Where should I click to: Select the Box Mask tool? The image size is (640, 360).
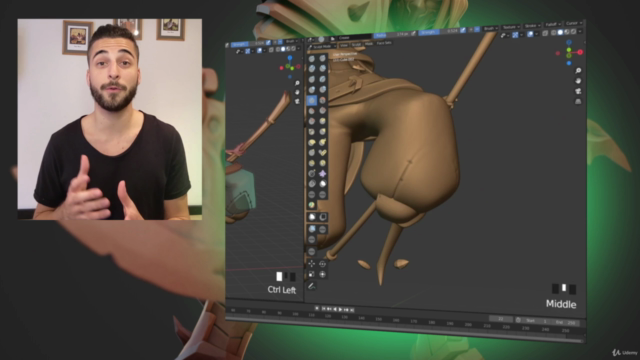(312, 217)
